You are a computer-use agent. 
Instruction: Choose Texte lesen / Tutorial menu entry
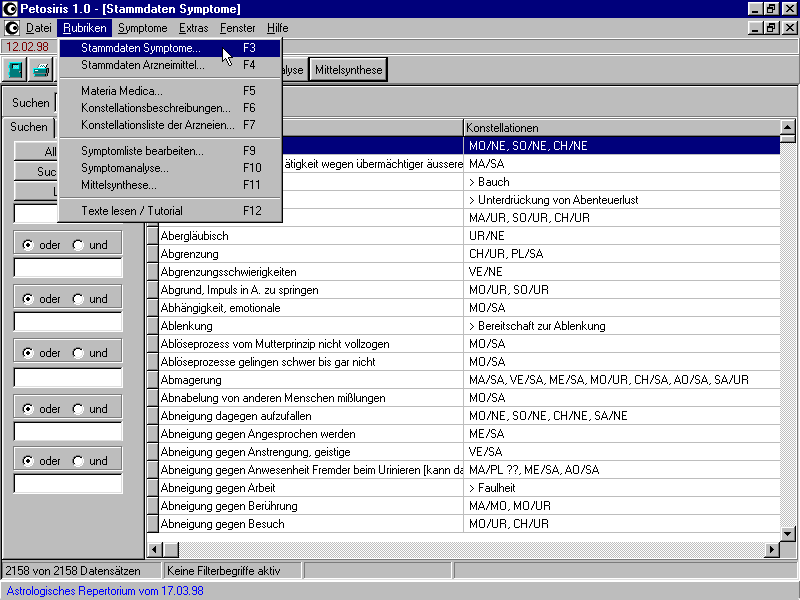pyautogui.click(x=170, y=211)
